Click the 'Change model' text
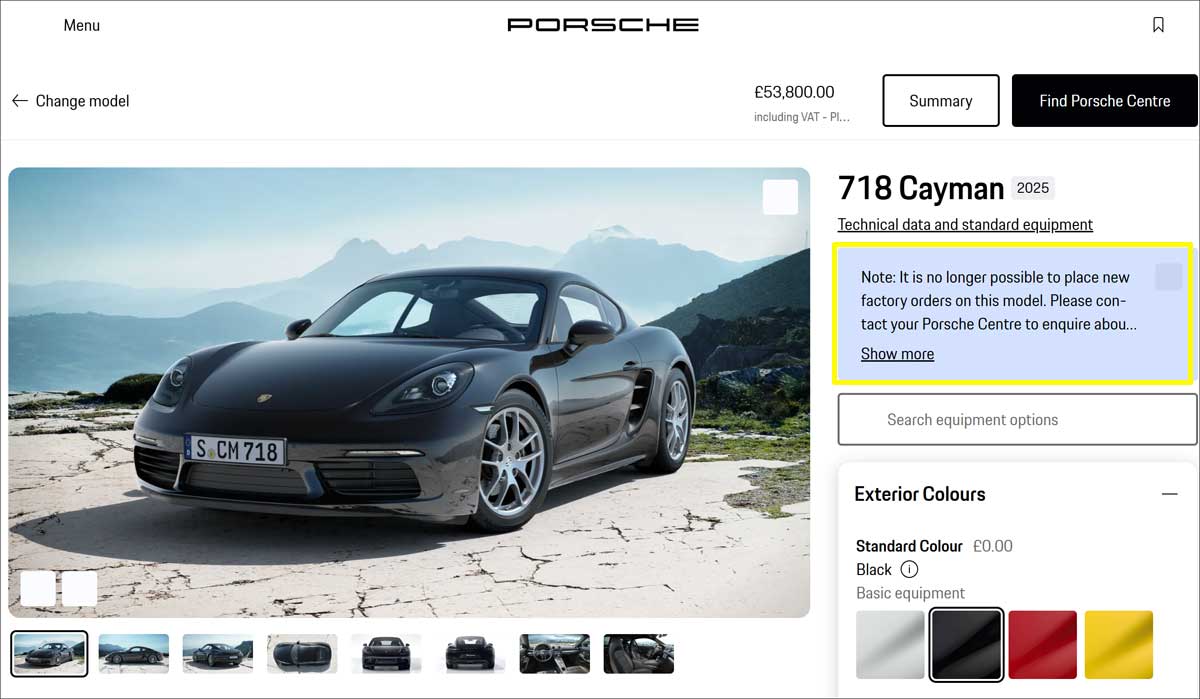 (x=82, y=101)
